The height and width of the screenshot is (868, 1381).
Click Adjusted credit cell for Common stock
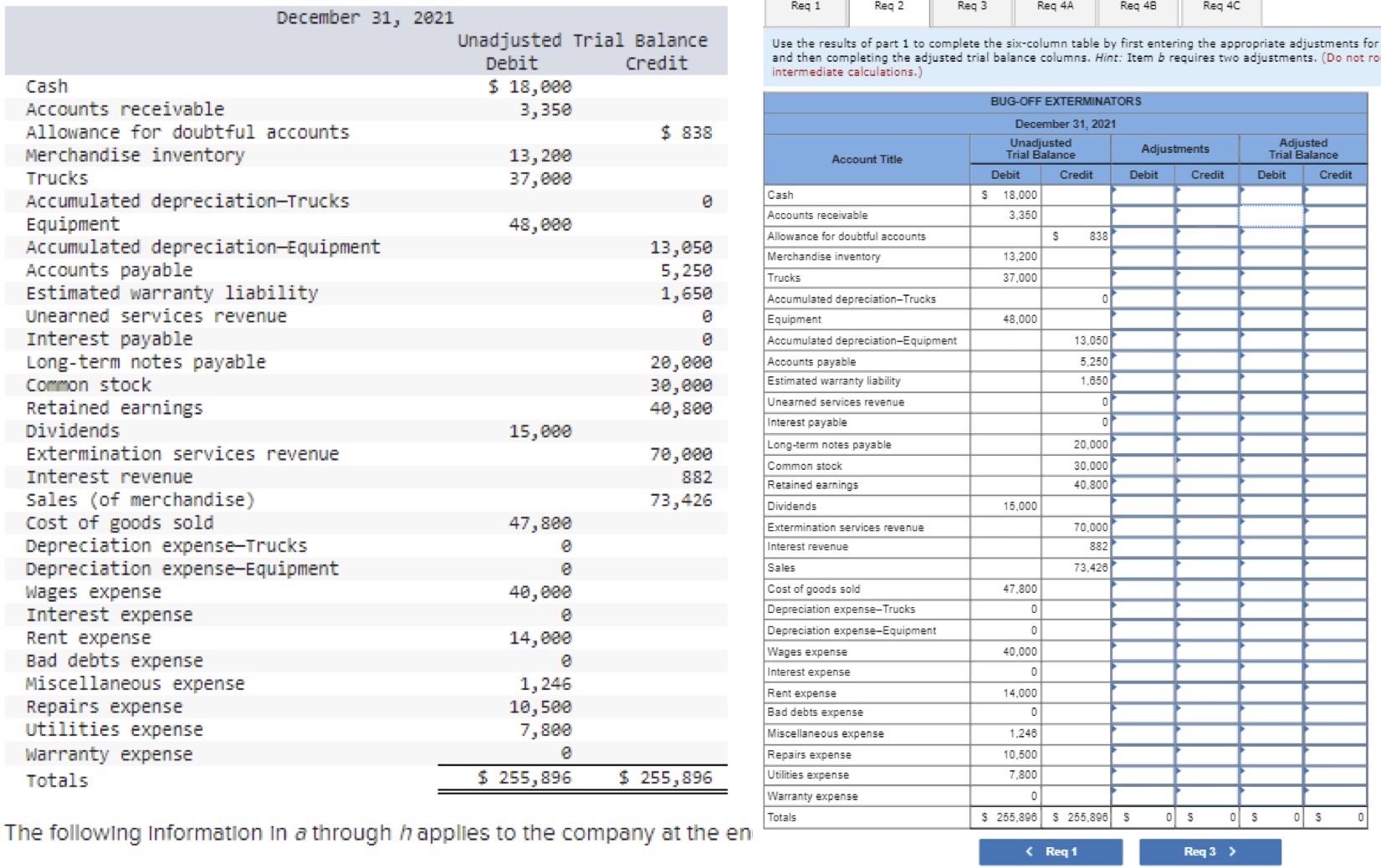(x=1336, y=466)
